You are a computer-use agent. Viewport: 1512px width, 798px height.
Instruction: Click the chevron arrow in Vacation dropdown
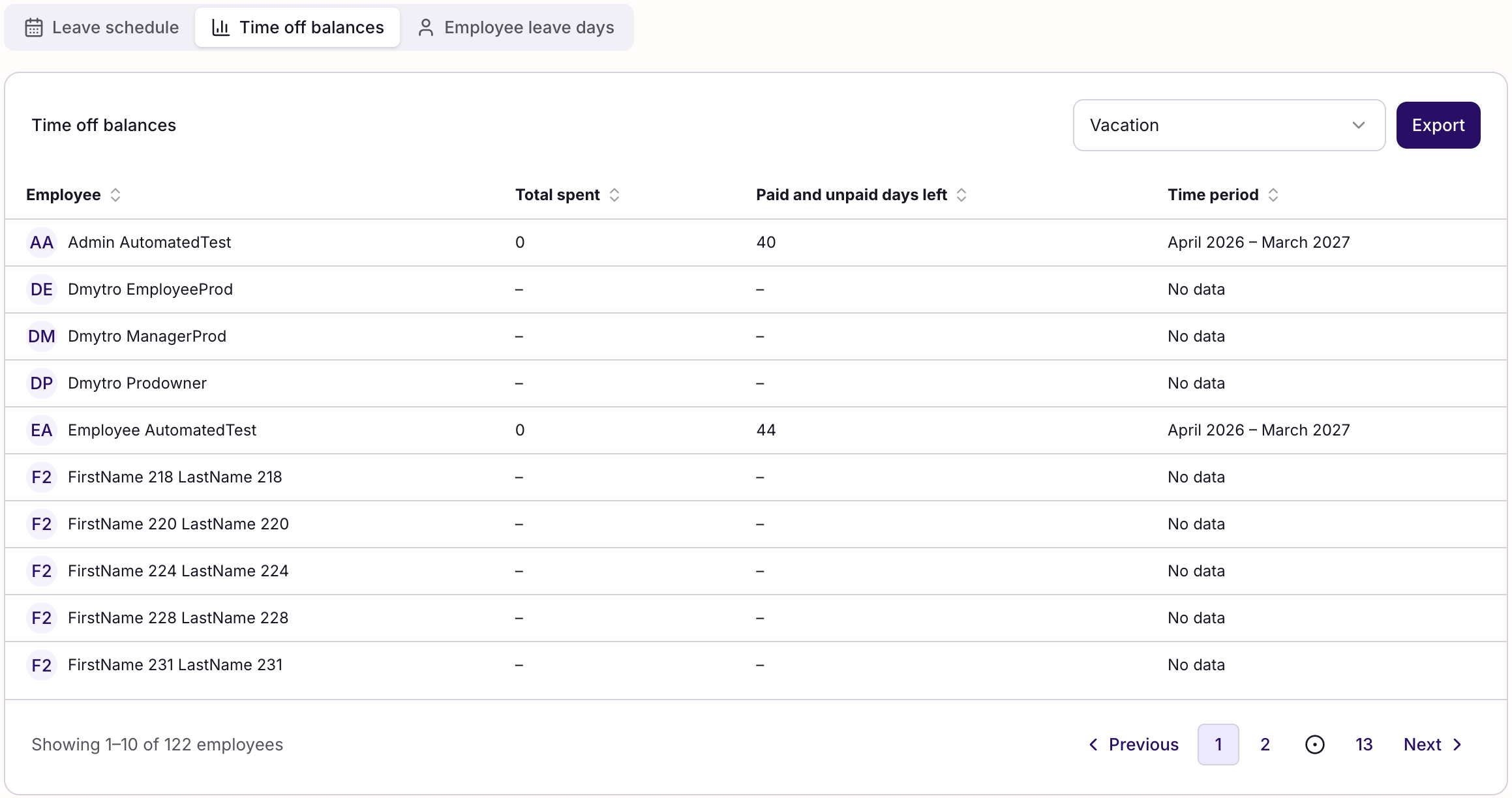pos(1359,125)
